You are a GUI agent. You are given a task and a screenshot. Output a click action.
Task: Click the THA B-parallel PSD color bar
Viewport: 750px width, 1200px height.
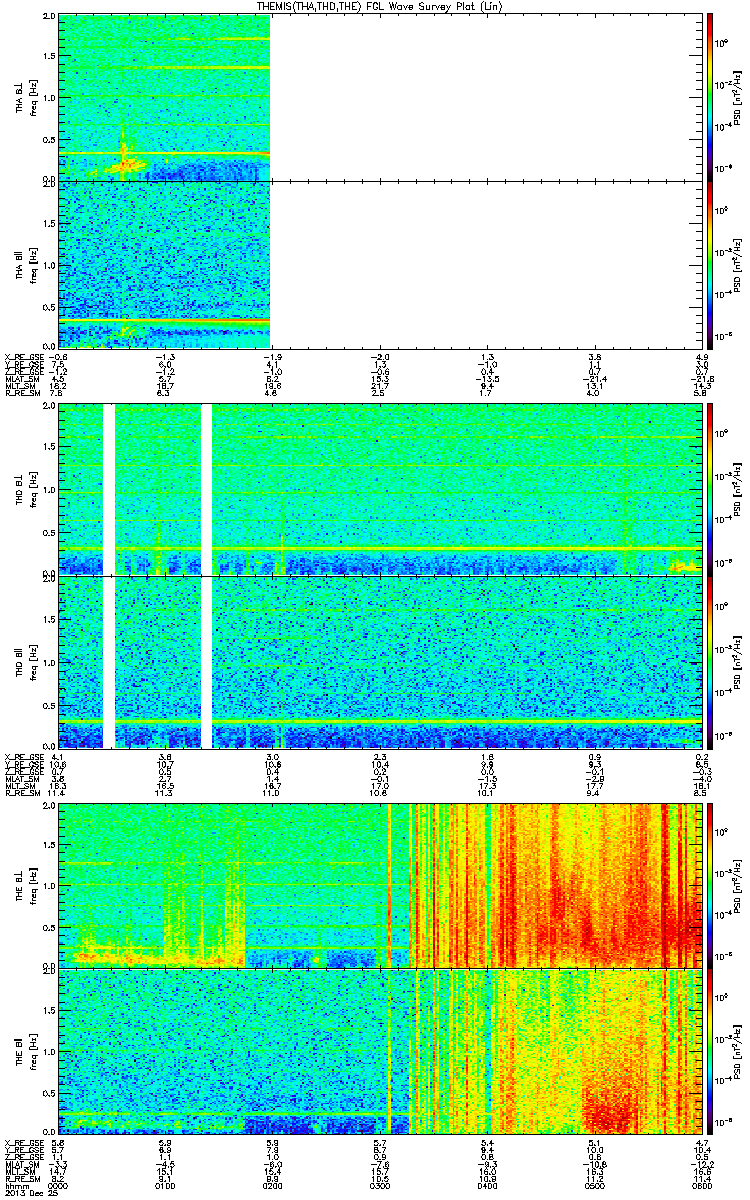[709, 263]
